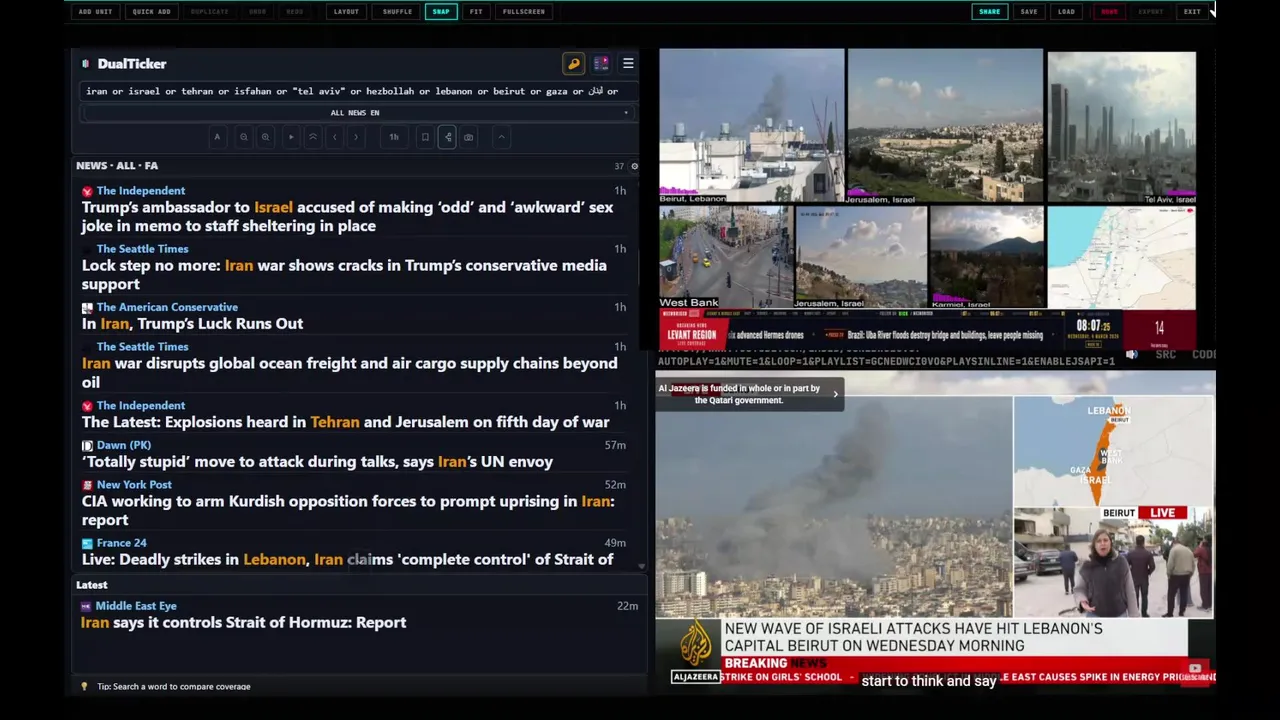The image size is (1280, 720).
Task: Click the DualTicker logo icon
Action: click(x=86, y=64)
